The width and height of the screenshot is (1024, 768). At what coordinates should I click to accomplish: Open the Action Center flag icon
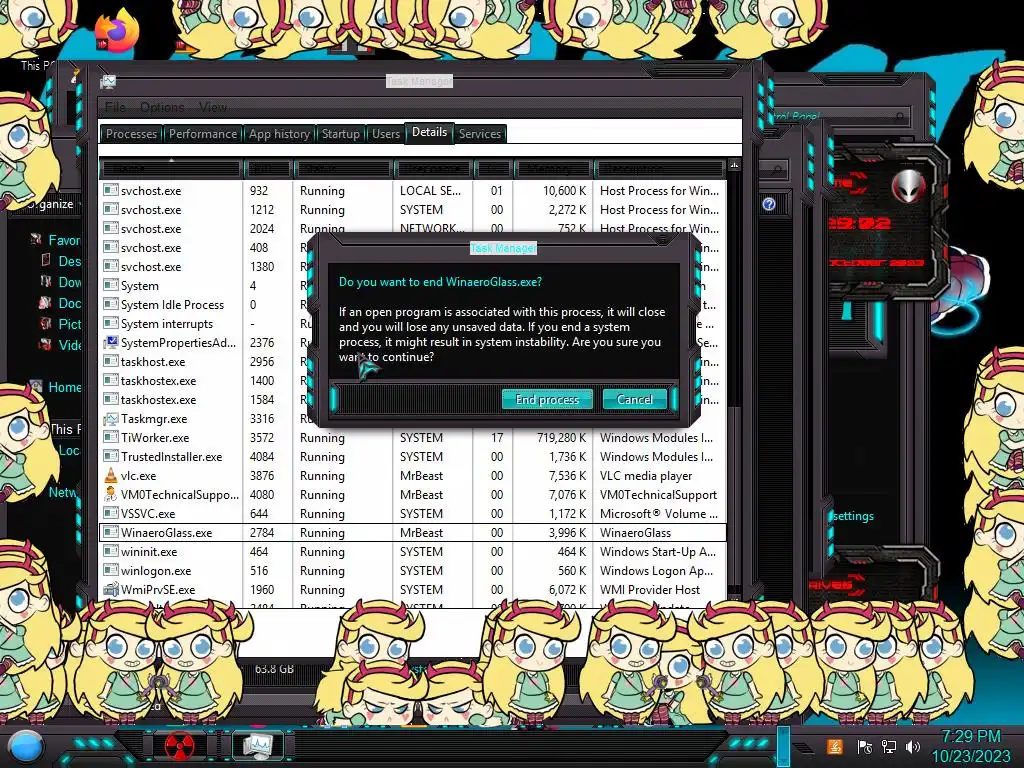coord(864,746)
